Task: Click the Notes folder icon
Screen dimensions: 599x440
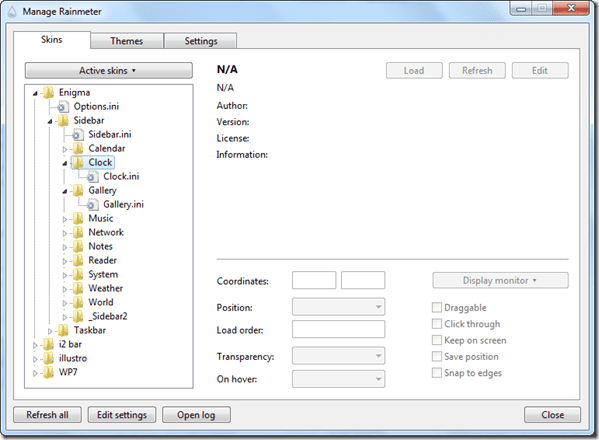Action: 78,246
